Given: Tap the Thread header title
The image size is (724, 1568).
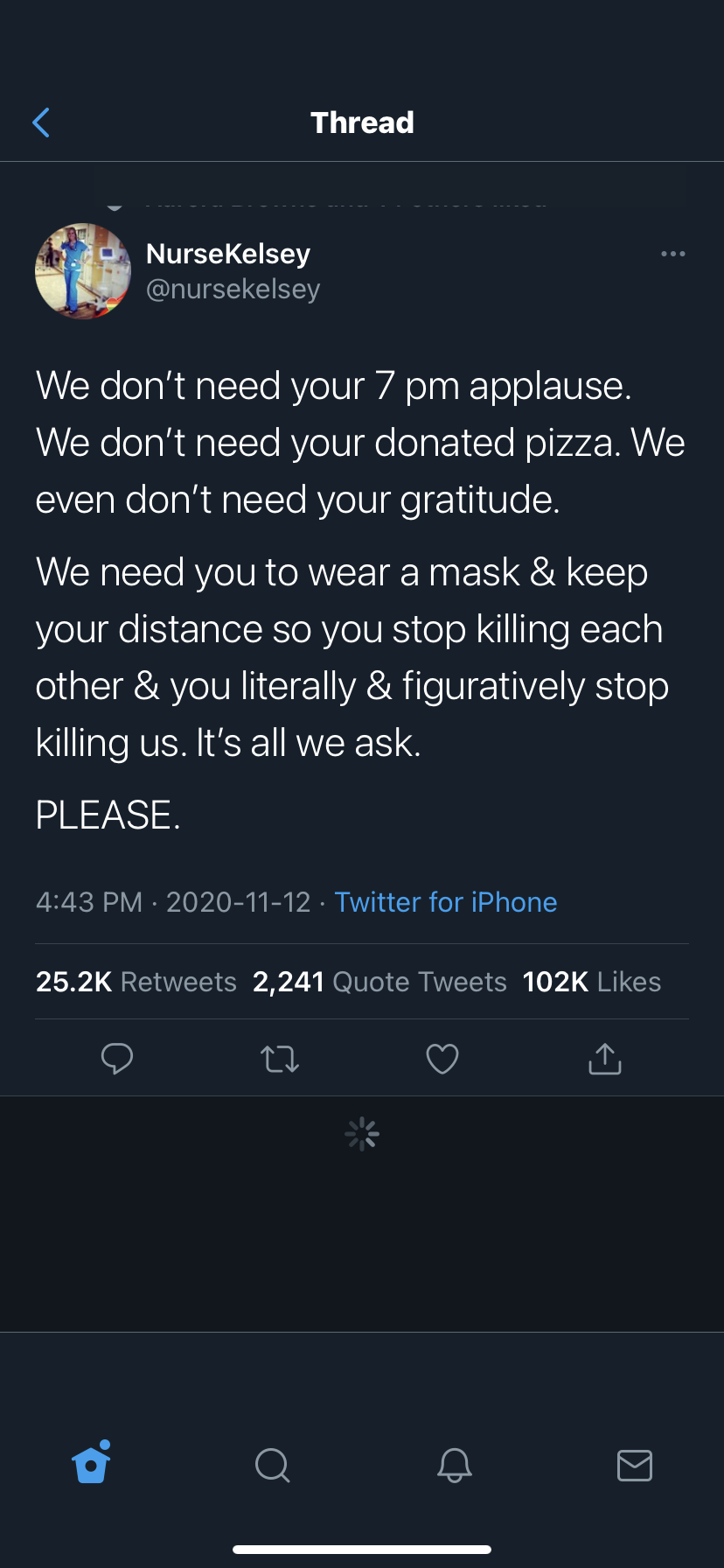Looking at the screenshot, I should click(362, 122).
